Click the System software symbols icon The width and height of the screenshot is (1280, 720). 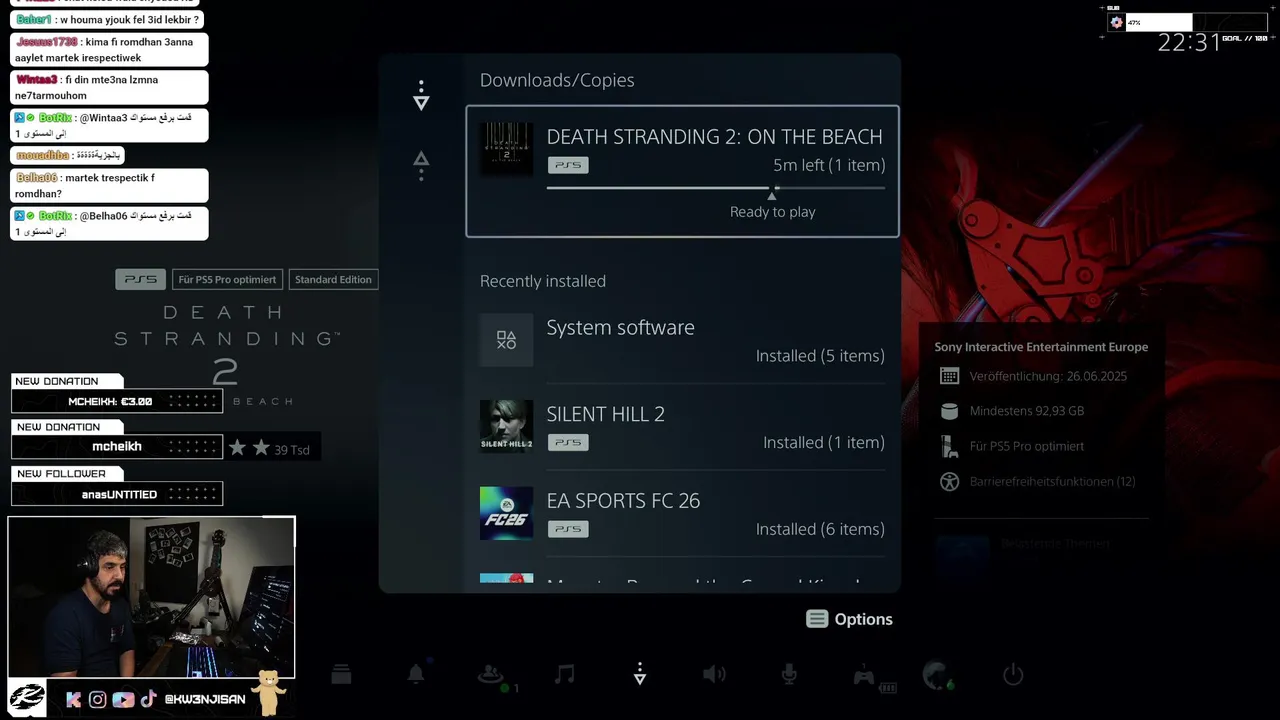[x=506, y=340]
